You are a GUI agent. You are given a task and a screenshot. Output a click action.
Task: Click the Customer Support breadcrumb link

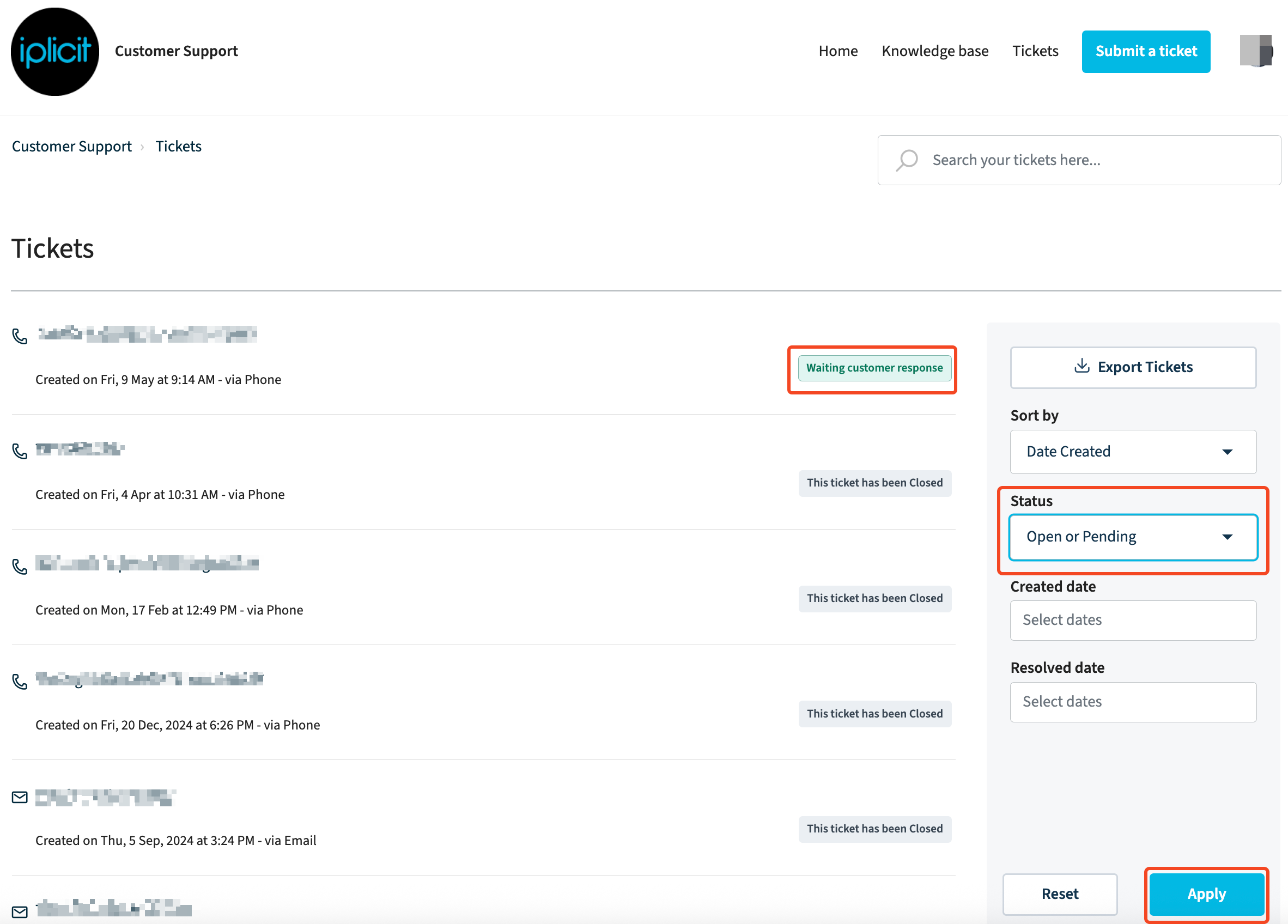click(71, 147)
